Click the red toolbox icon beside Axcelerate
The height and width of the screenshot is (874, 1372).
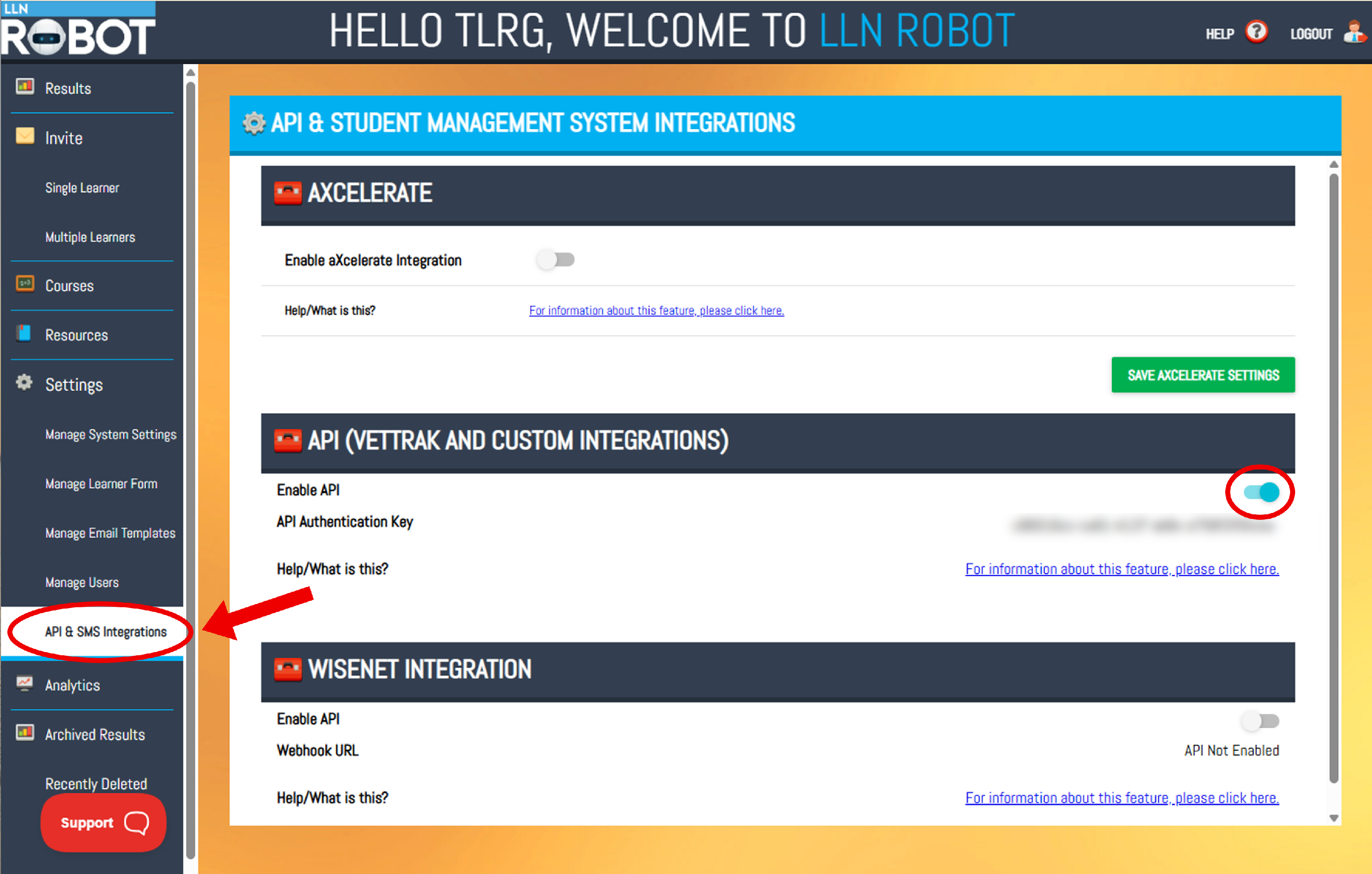tap(288, 193)
